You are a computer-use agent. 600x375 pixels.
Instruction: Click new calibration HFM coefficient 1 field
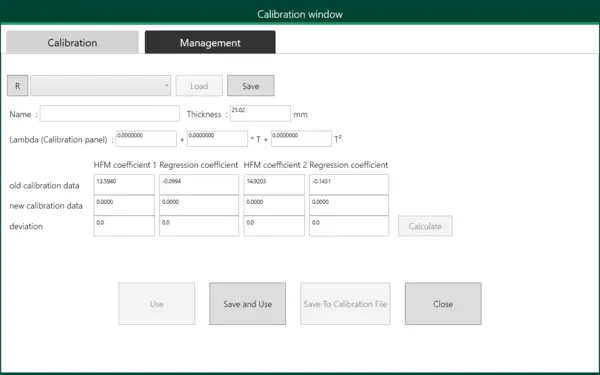(x=124, y=205)
